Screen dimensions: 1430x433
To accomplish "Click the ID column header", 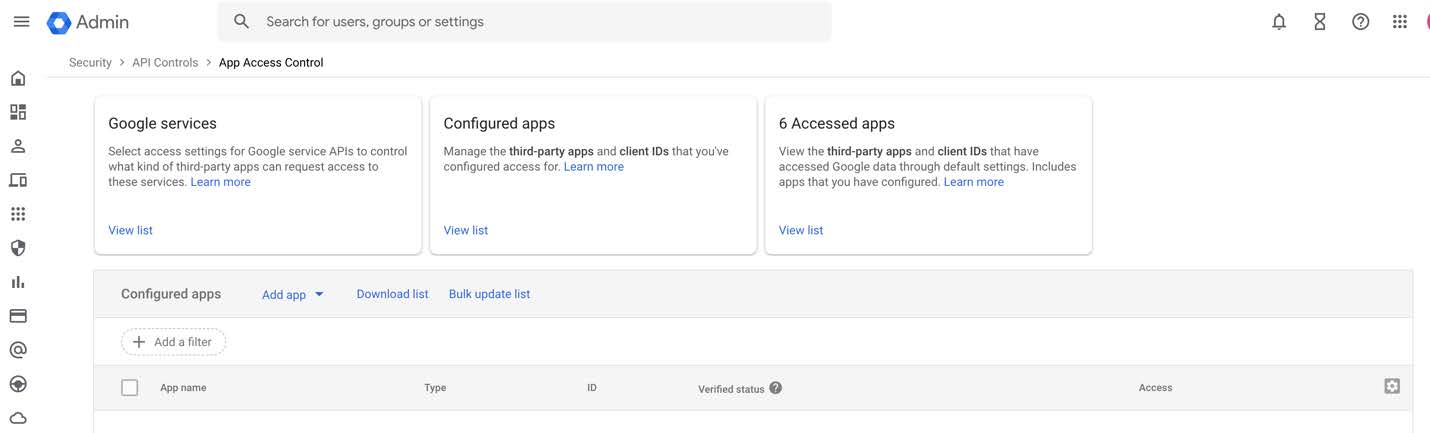I will coord(592,388).
